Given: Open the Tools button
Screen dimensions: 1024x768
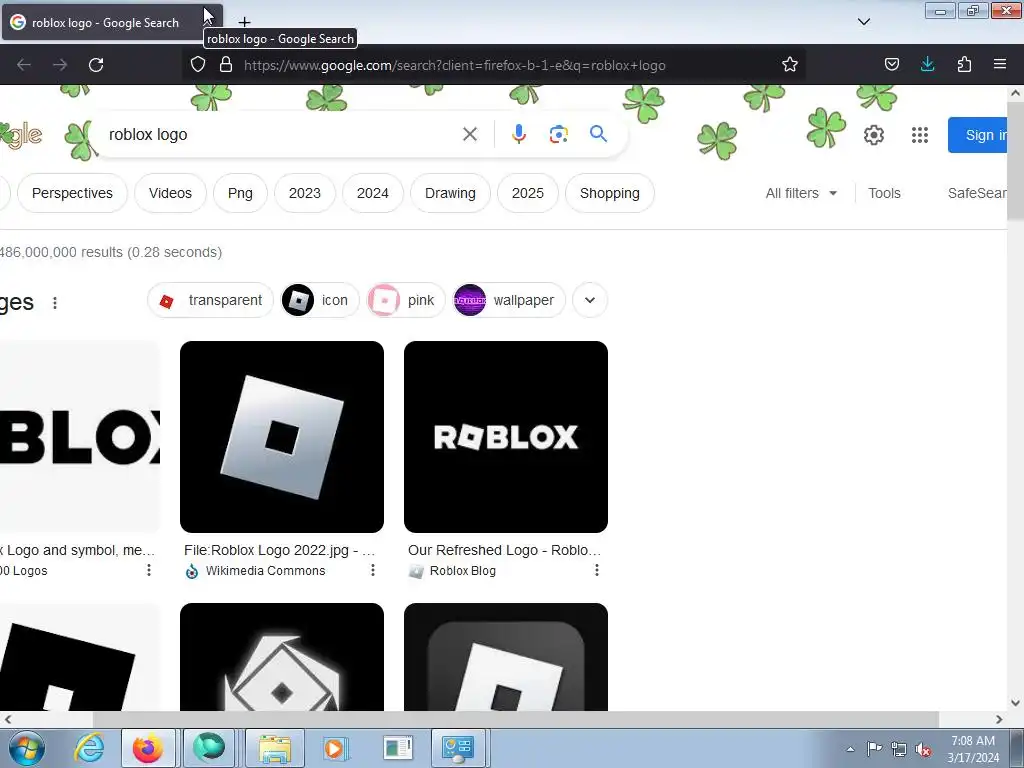Looking at the screenshot, I should [x=884, y=193].
